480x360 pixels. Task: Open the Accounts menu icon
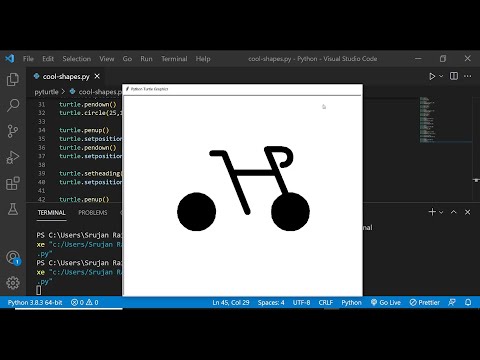coord(13,258)
